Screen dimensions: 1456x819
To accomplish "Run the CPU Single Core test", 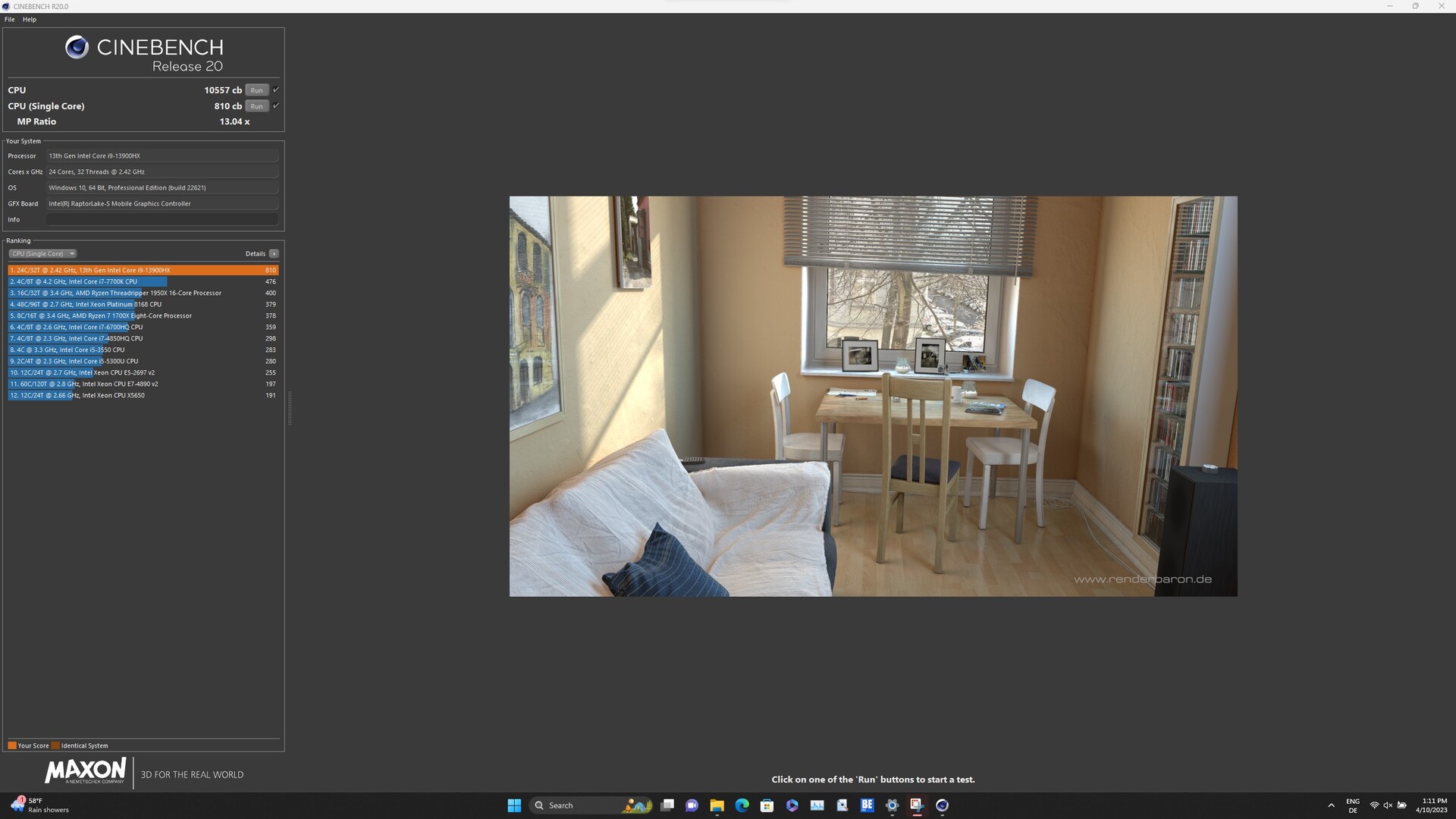I will click(x=256, y=106).
